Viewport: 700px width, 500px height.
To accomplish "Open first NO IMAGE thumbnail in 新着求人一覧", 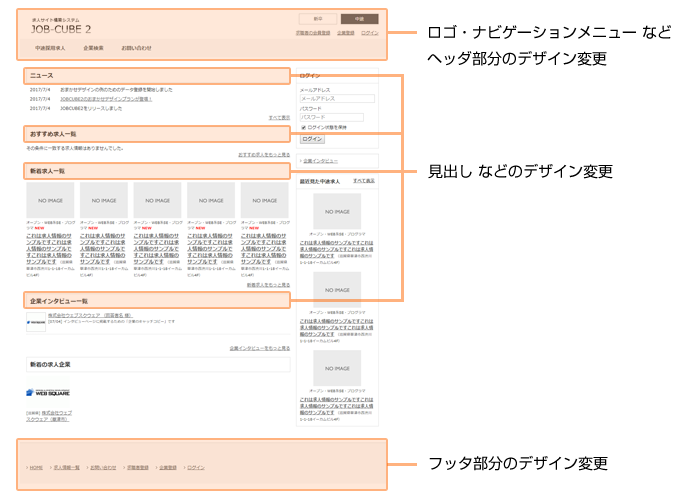I will click(x=50, y=200).
